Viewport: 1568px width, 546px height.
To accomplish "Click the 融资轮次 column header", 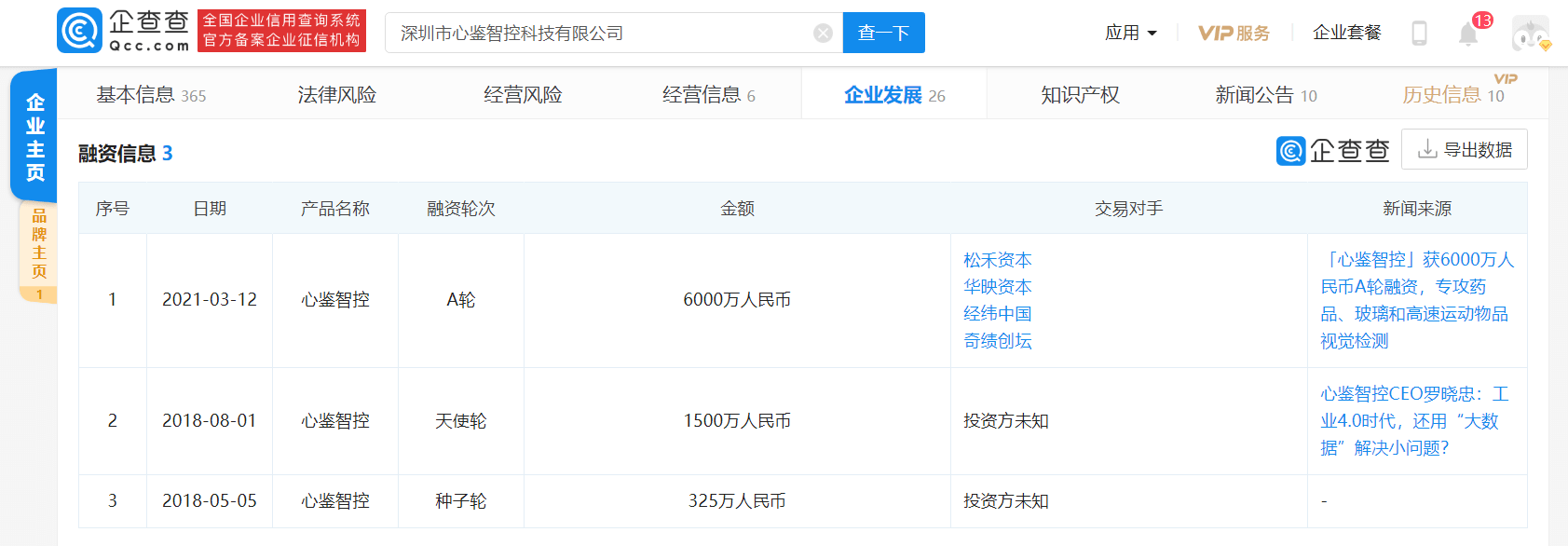I will 461,209.
